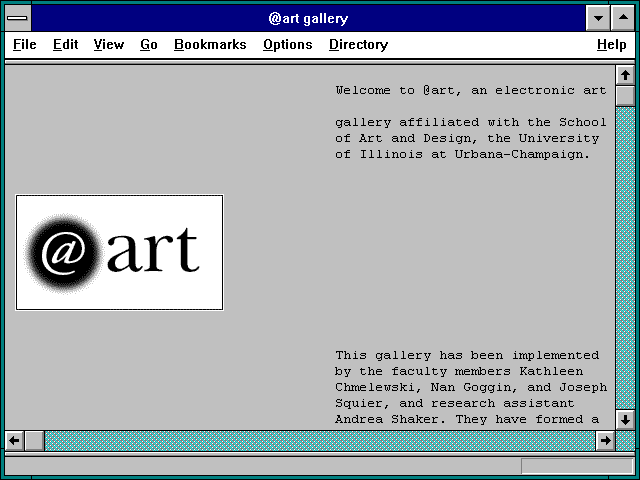Screen dimensions: 640x480
Task: Maximize the @art gallery window
Action: (x=623, y=18)
